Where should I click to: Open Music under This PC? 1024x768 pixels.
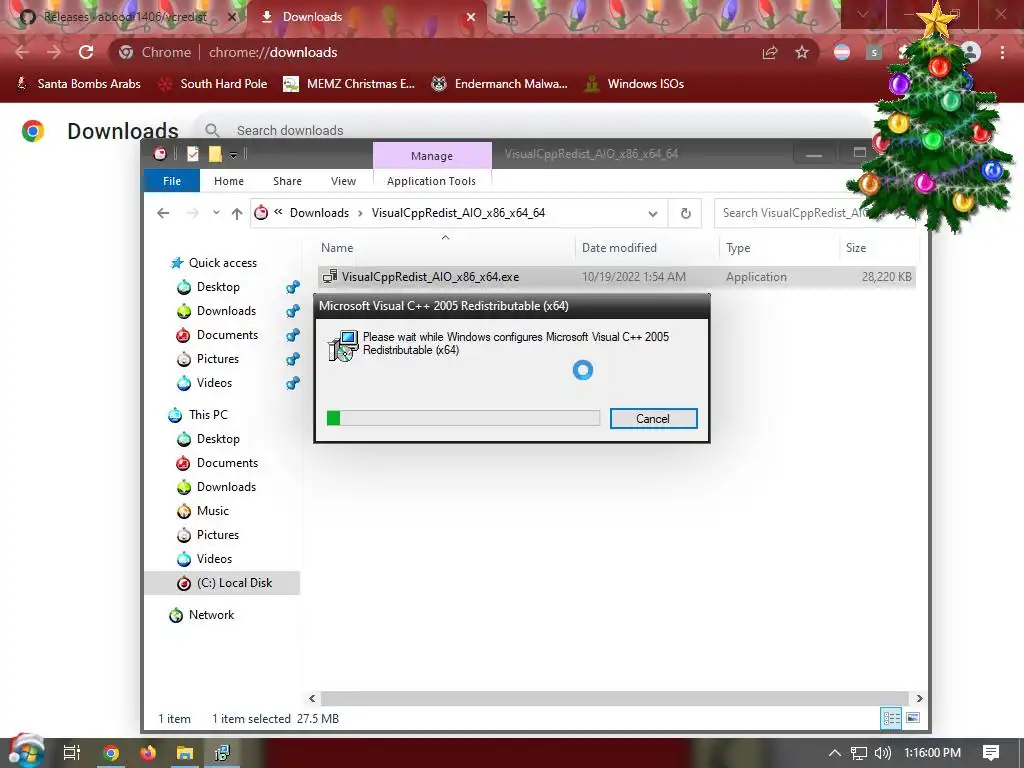203,511
